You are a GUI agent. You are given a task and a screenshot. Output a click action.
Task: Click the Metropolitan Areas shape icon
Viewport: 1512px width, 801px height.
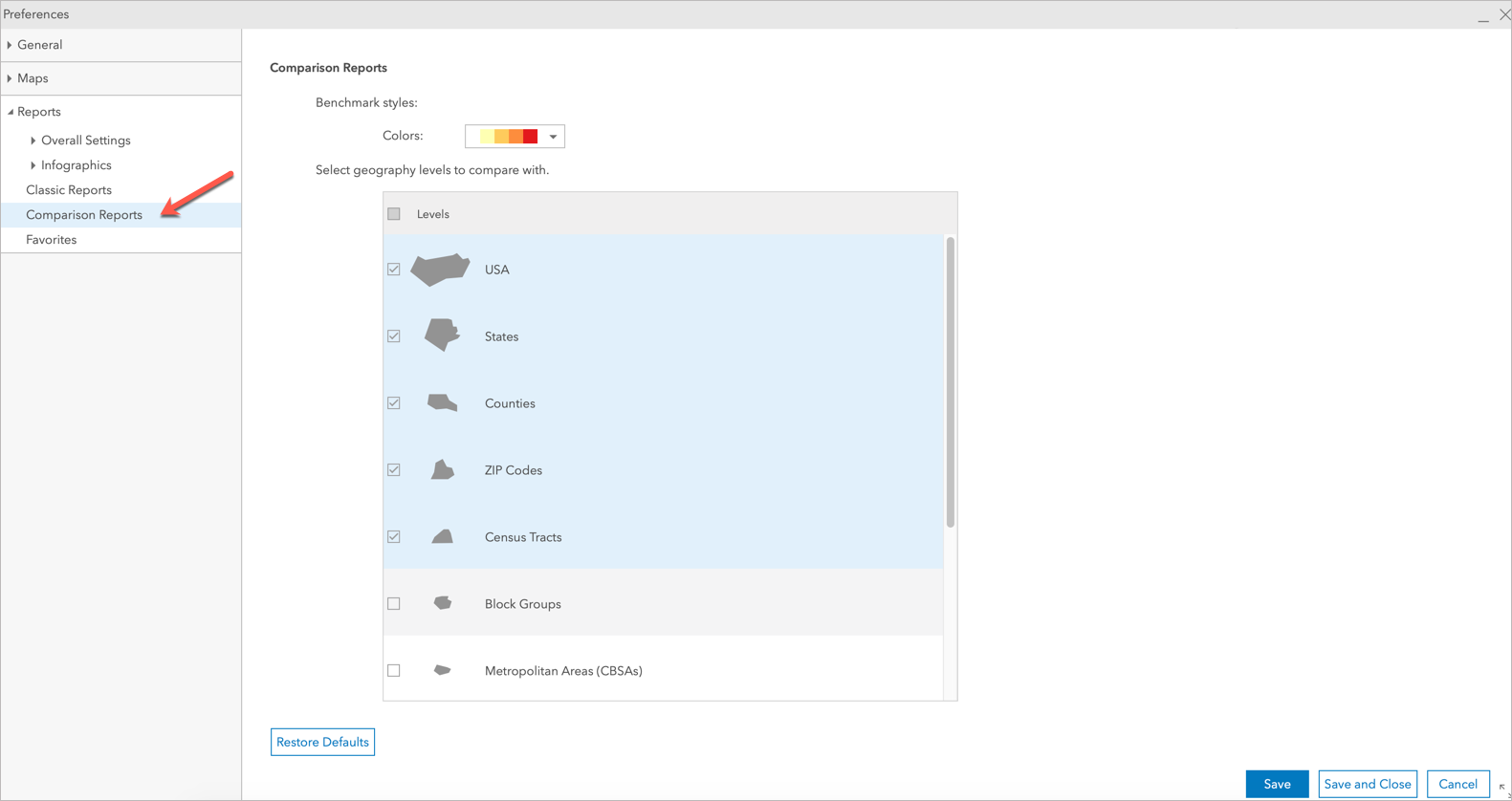click(442, 670)
